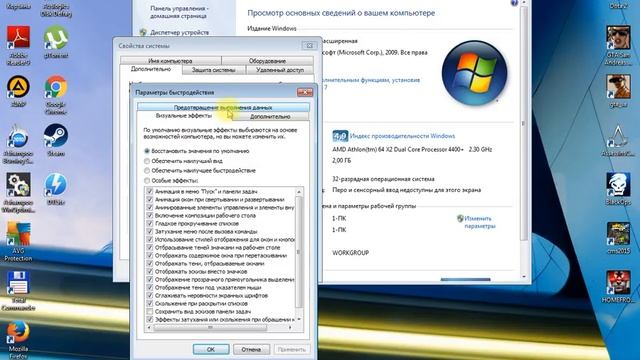Launch the µTorrent desktop shortcut
The width and height of the screenshot is (640, 360).
coord(56,42)
